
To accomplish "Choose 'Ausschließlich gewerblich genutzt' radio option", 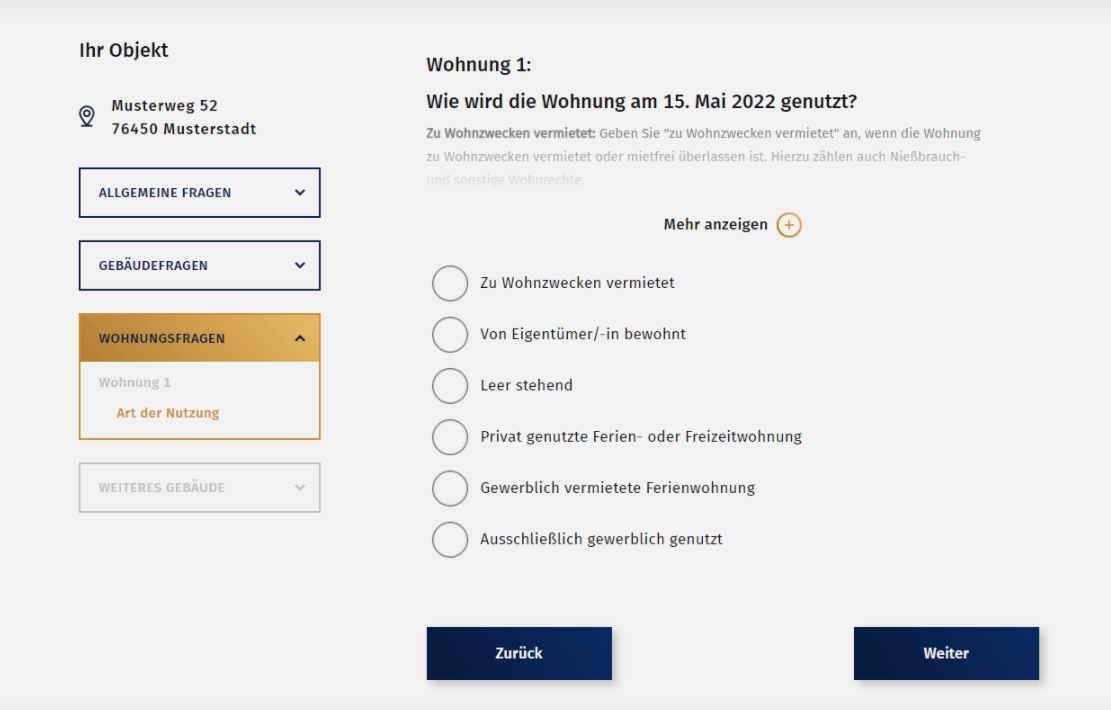I will pos(450,539).
